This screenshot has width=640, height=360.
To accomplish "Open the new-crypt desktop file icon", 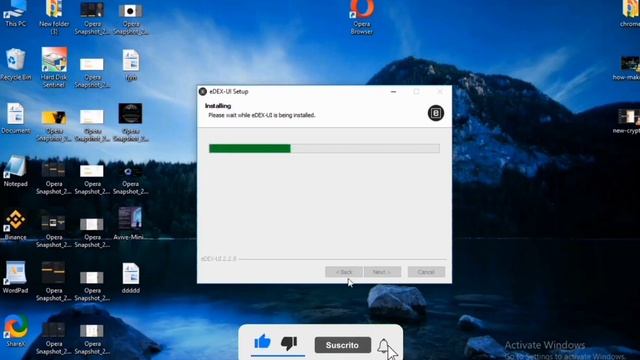I will point(629,121).
